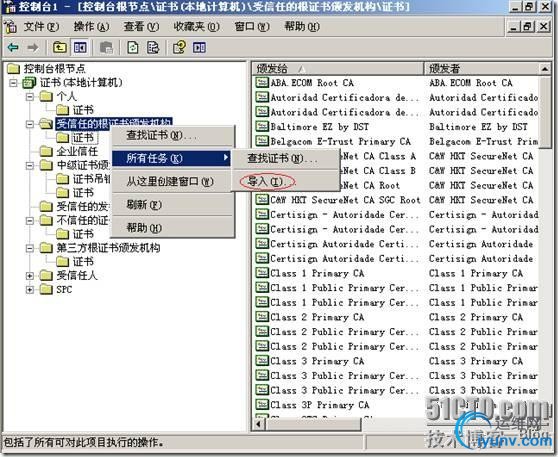The image size is (558, 457).
Task: Open the 窗口(W) menu
Action: [252, 27]
